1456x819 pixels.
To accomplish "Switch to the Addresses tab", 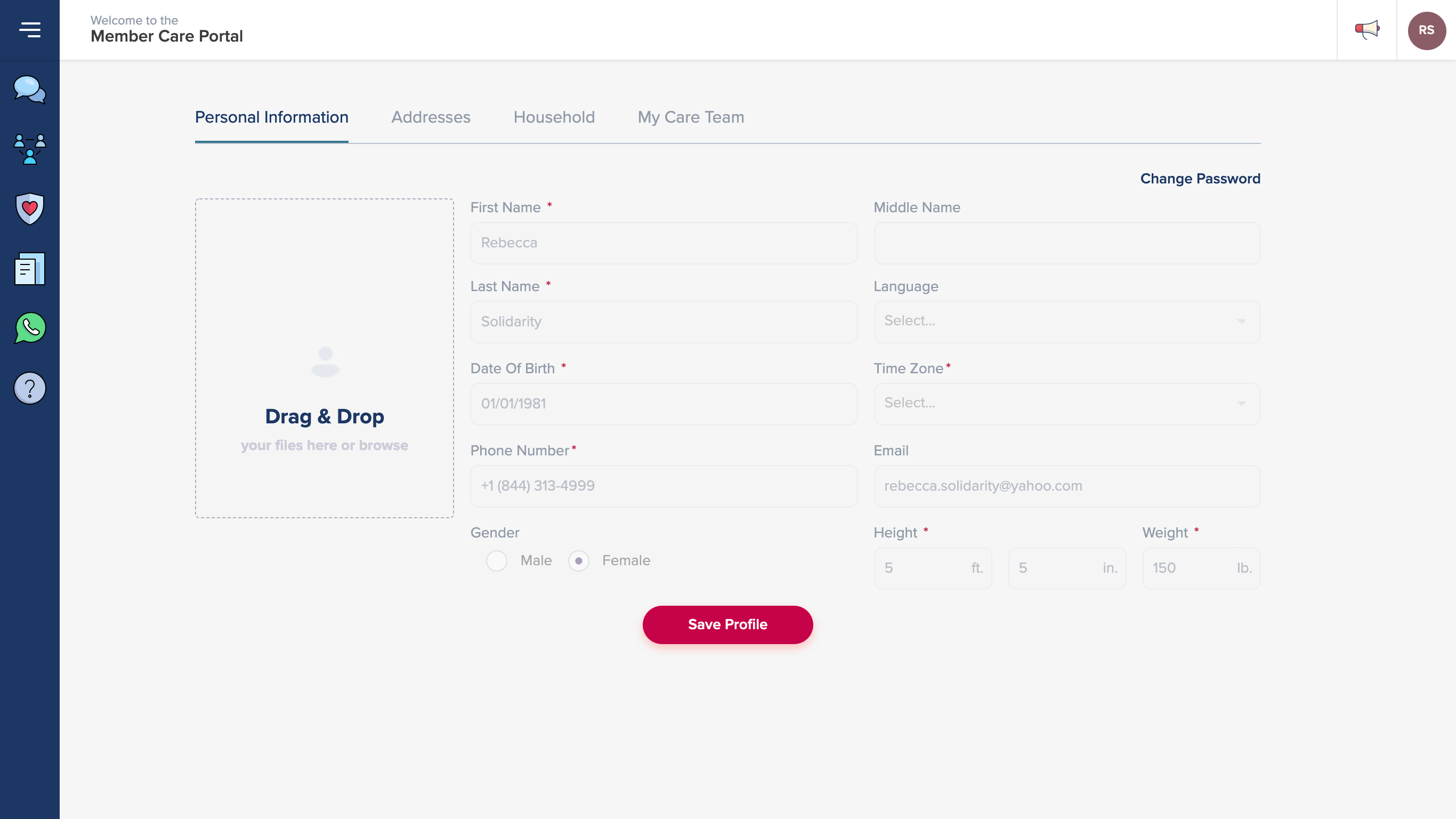I will (x=431, y=117).
